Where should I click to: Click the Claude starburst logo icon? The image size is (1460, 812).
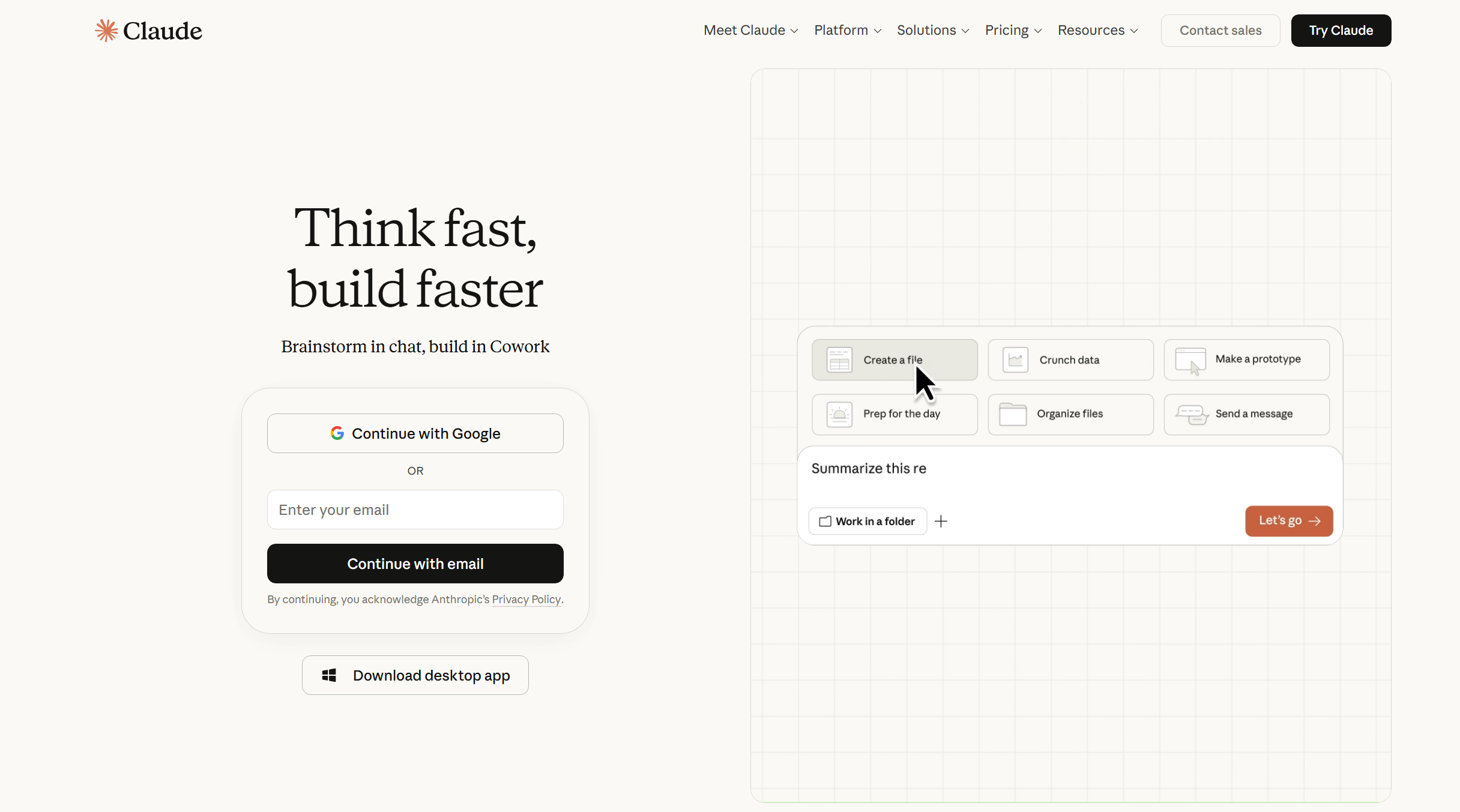[106, 31]
